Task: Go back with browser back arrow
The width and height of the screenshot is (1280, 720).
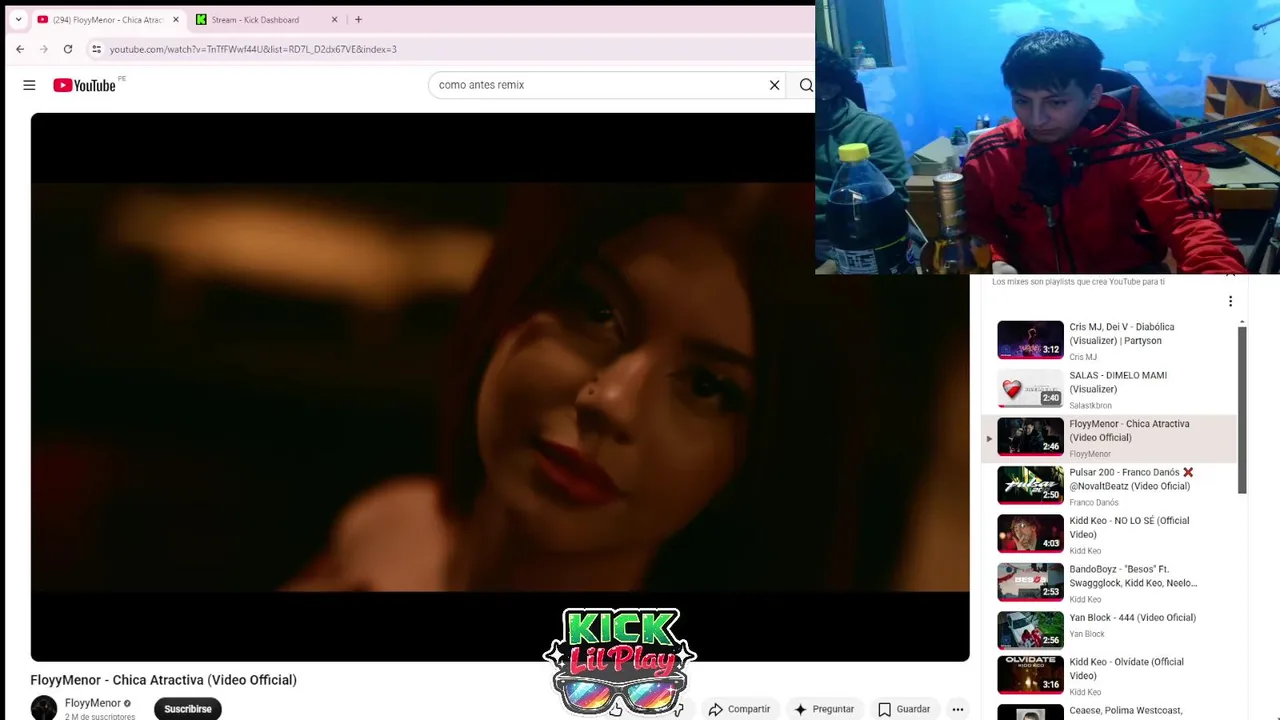Action: [20, 49]
